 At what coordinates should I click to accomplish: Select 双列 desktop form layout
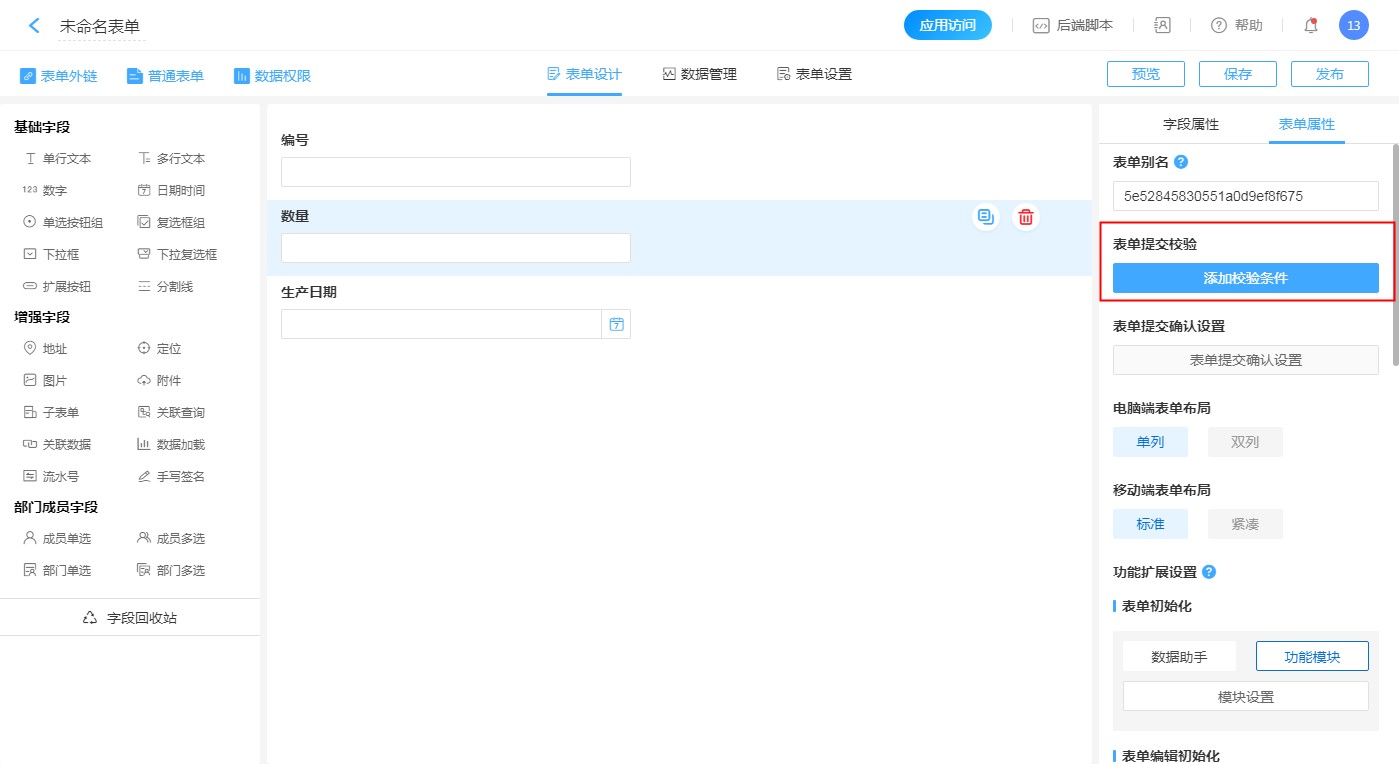point(1244,442)
